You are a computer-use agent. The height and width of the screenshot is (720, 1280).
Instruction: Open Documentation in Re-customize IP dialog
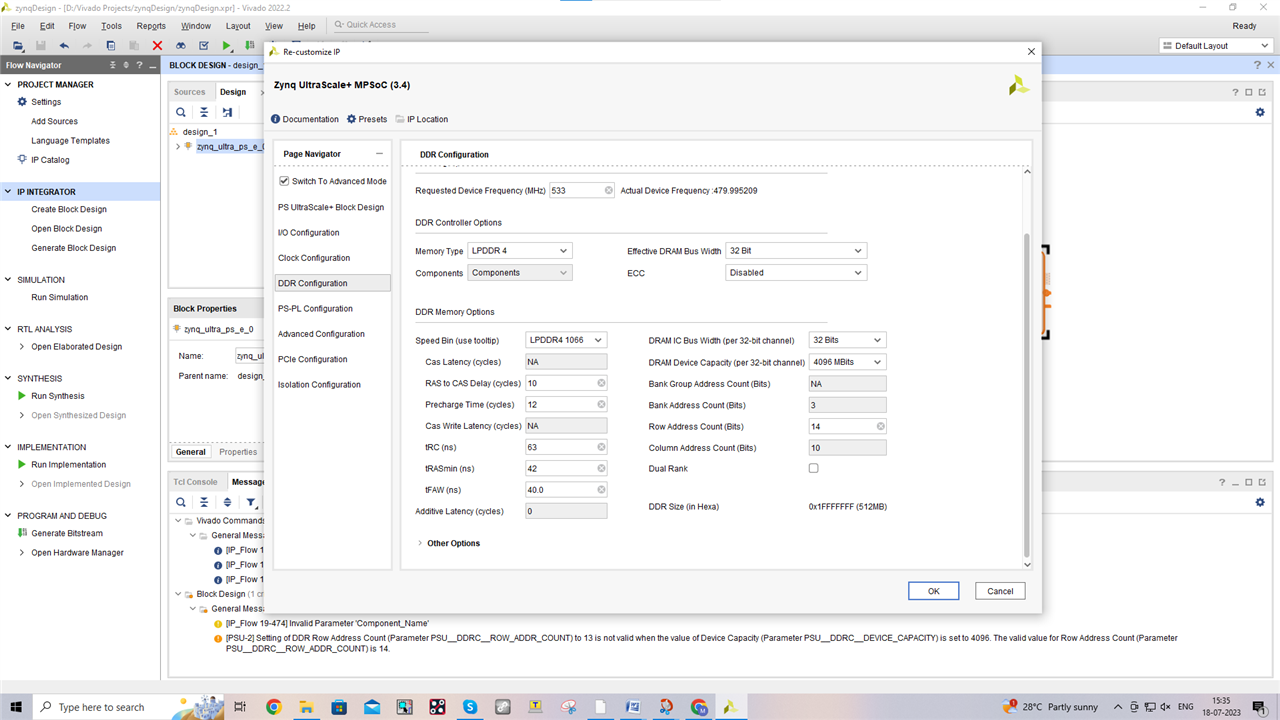tap(305, 119)
